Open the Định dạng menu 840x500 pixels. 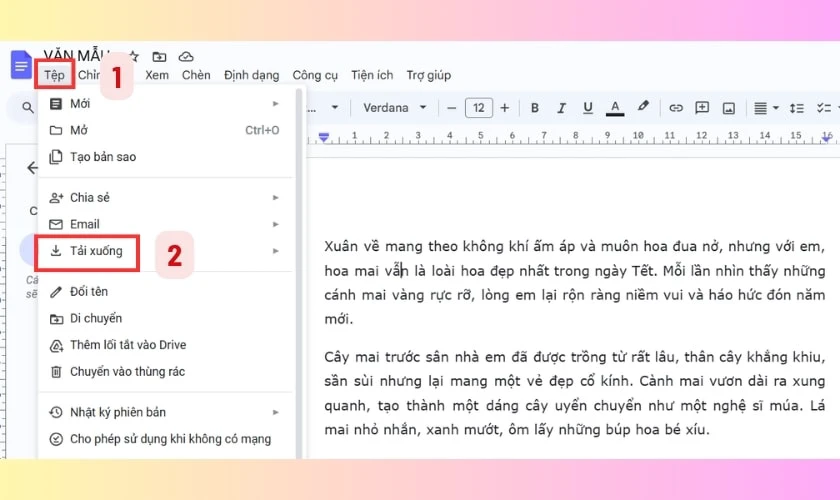[x=251, y=75]
